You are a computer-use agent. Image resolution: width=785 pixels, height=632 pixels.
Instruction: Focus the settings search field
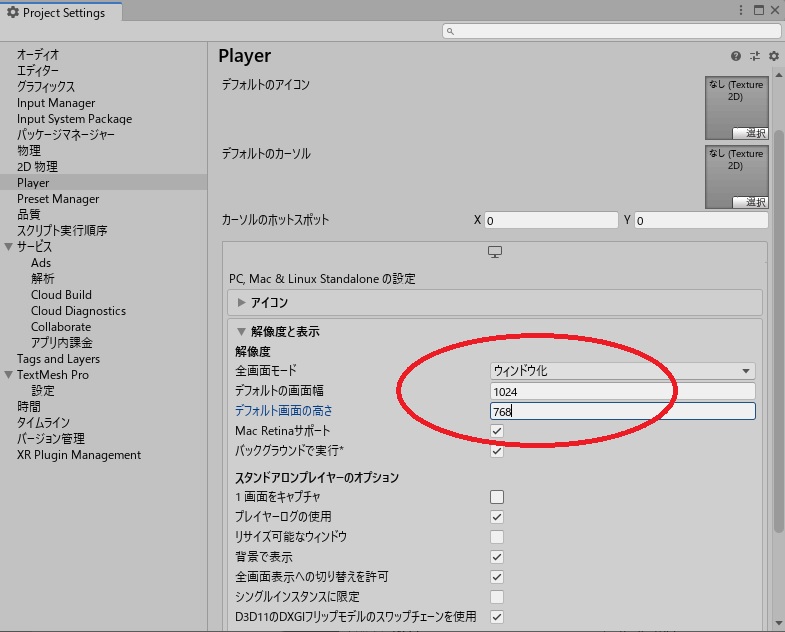point(611,32)
